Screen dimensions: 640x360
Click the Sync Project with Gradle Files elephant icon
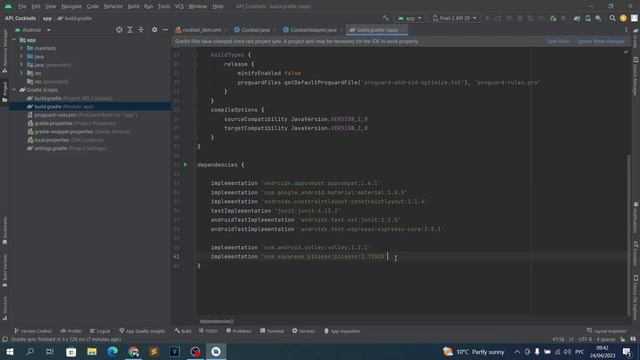tap(577, 18)
